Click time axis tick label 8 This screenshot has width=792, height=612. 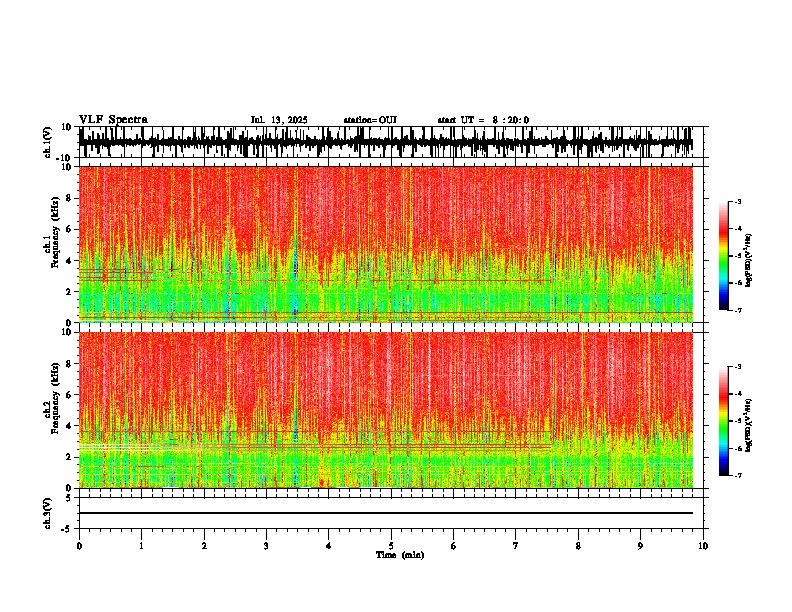coord(578,546)
